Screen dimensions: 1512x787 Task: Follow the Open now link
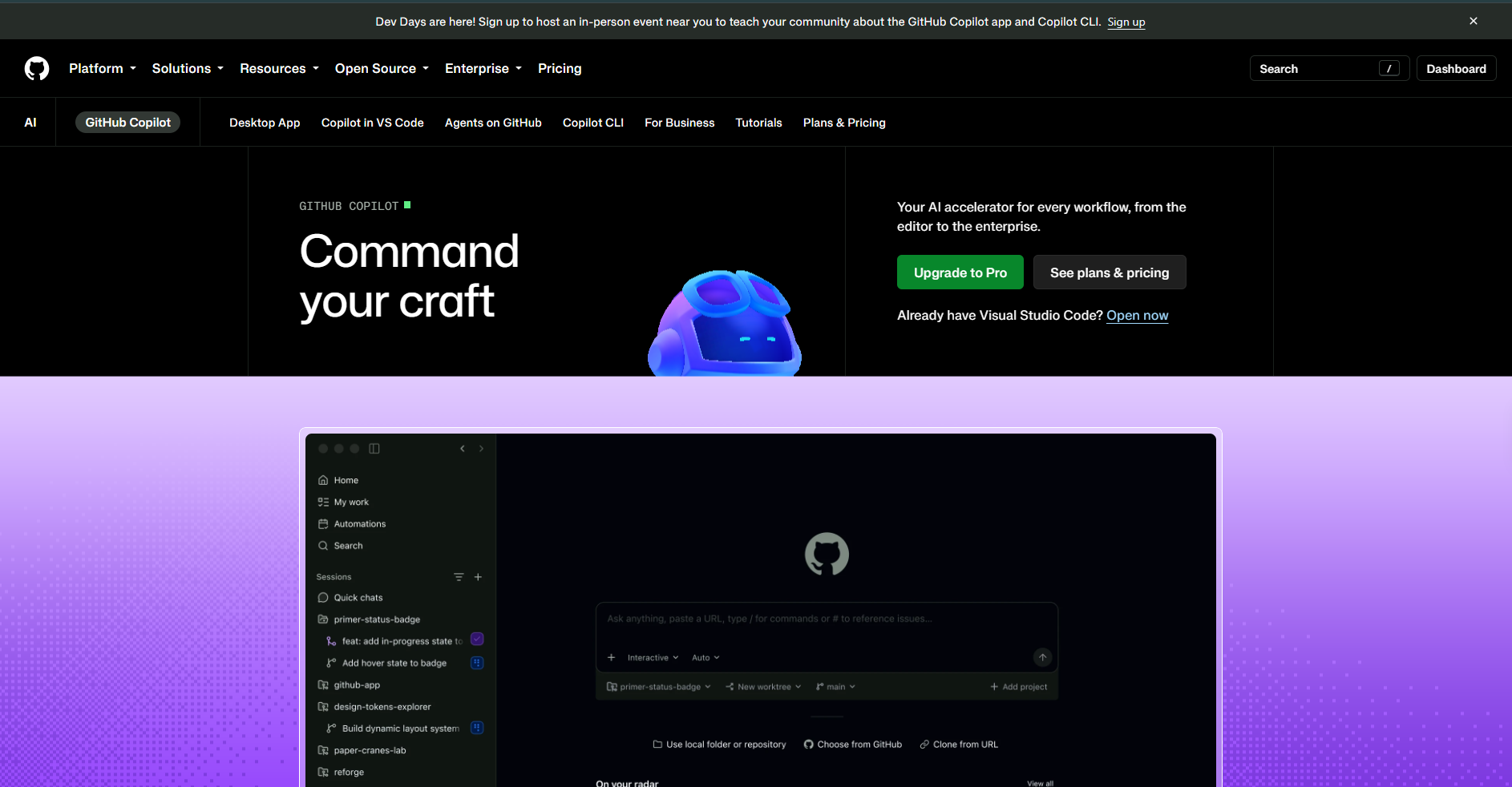point(1137,316)
